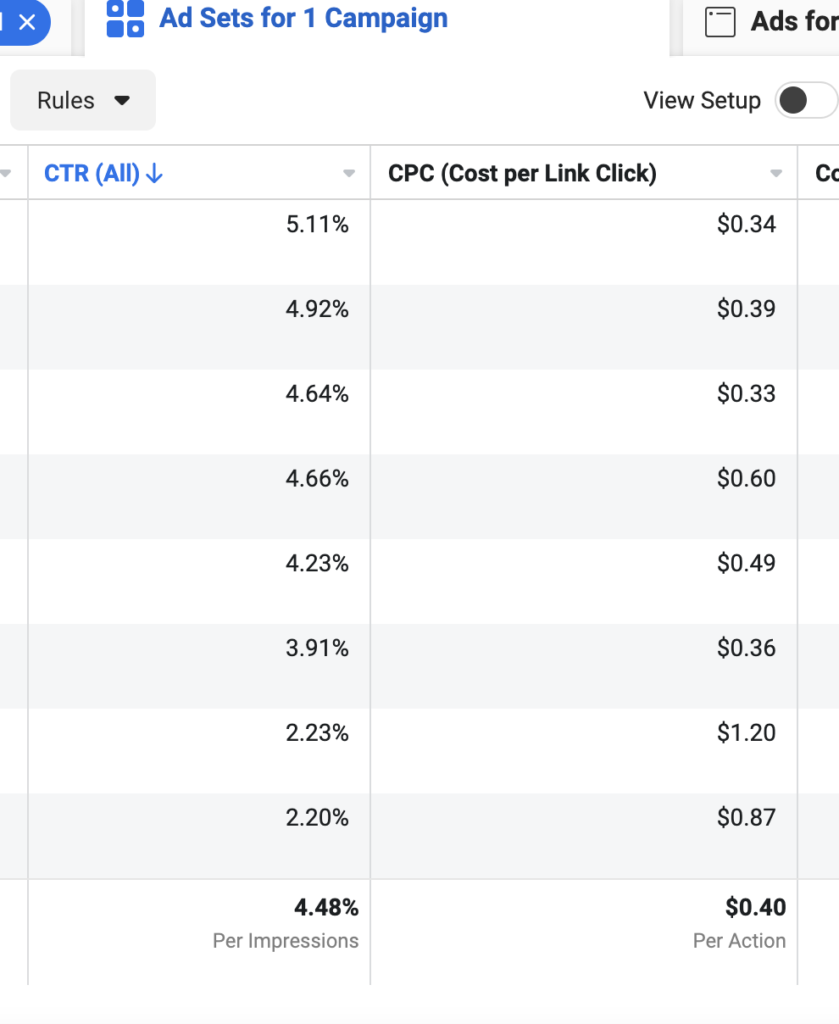The width and height of the screenshot is (839, 1024).
Task: Click the Ads tab window icon
Action: pos(720,22)
